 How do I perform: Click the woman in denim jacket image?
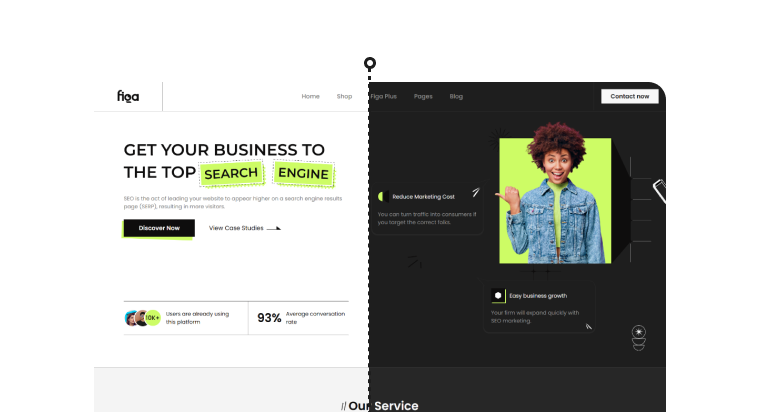[555, 200]
